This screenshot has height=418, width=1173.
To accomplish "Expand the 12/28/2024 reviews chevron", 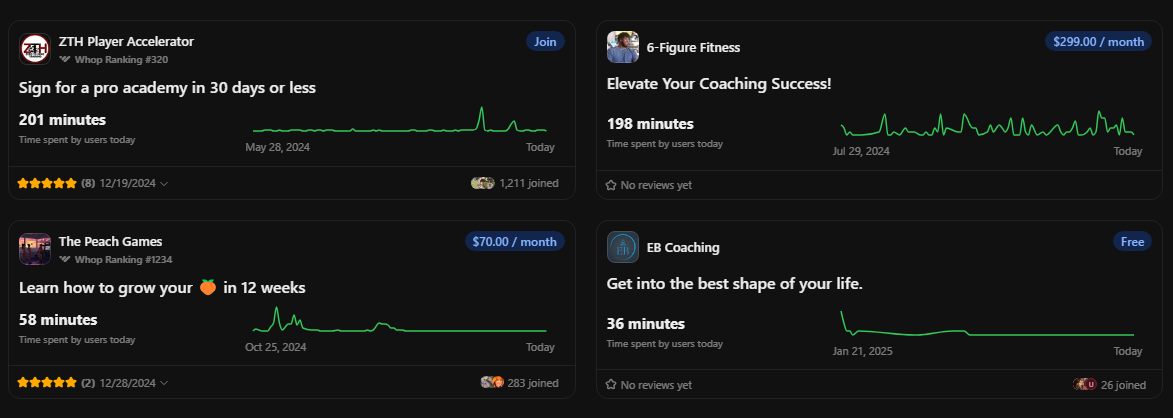I will 165,383.
